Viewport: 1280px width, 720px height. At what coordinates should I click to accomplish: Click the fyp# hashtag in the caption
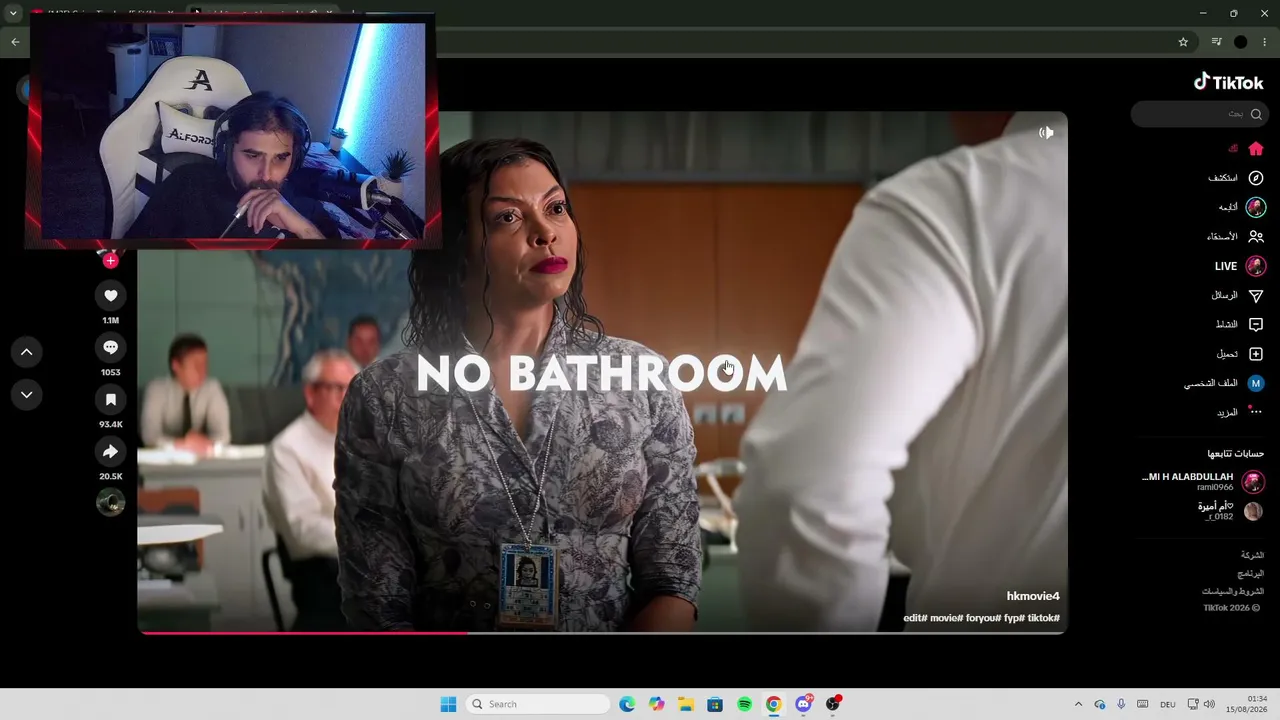1014,618
